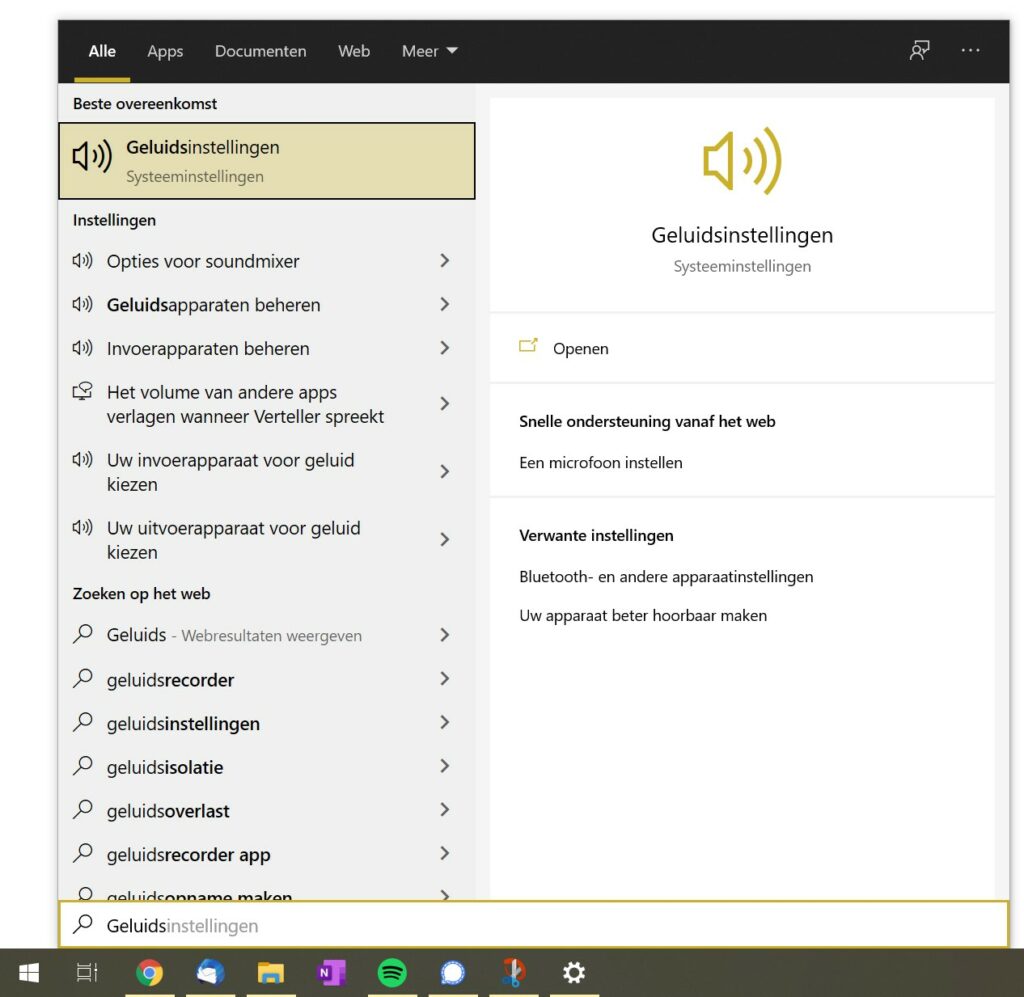This screenshot has height=997, width=1024.
Task: Switch to the Alle tab
Action: coord(102,51)
